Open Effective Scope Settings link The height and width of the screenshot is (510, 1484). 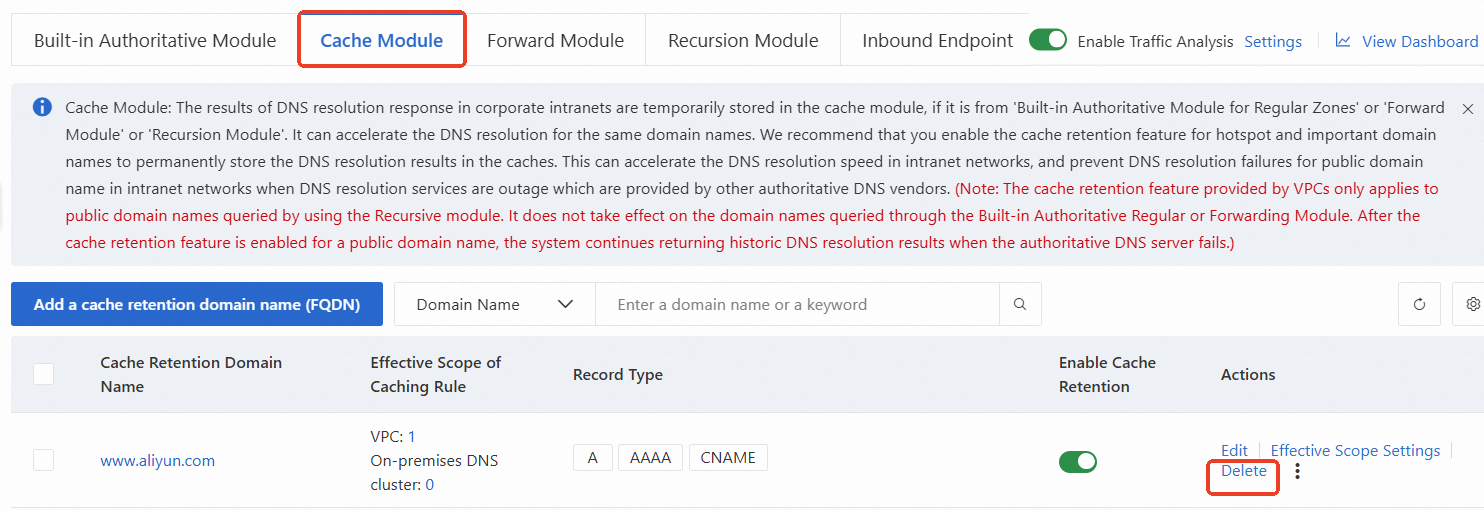(x=1355, y=451)
